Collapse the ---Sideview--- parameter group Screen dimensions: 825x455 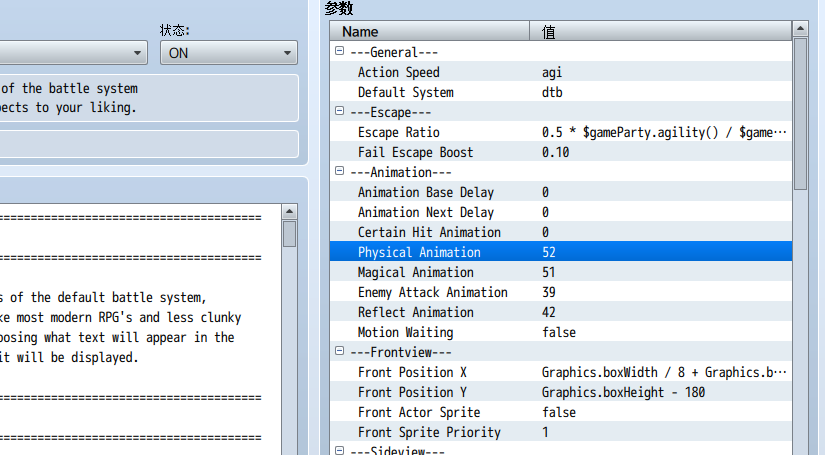tap(339, 450)
